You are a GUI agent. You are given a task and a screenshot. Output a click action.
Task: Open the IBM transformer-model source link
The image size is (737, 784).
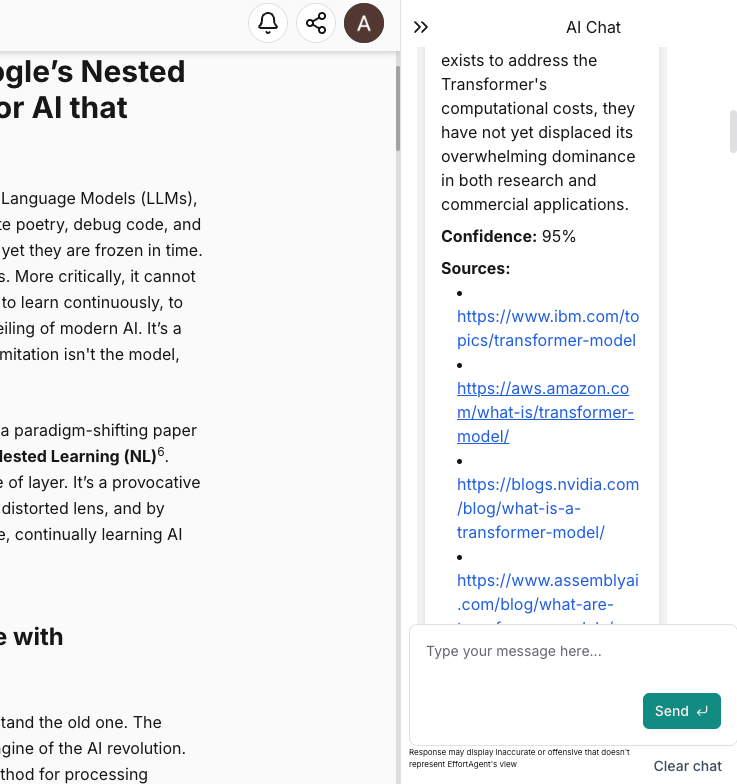pyautogui.click(x=547, y=328)
